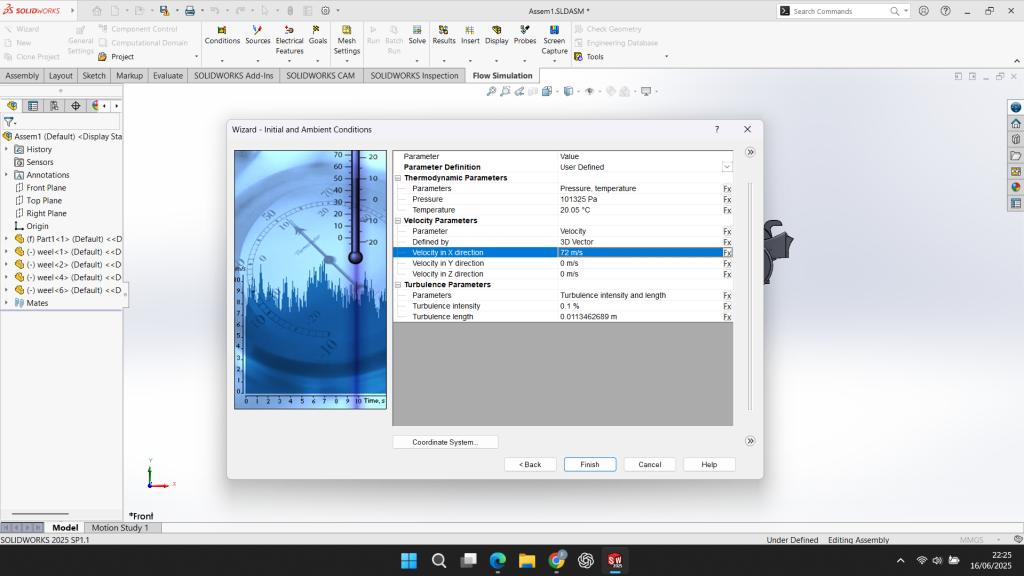Open the Goals tool
The image size is (1024, 576).
pyautogui.click(x=318, y=35)
